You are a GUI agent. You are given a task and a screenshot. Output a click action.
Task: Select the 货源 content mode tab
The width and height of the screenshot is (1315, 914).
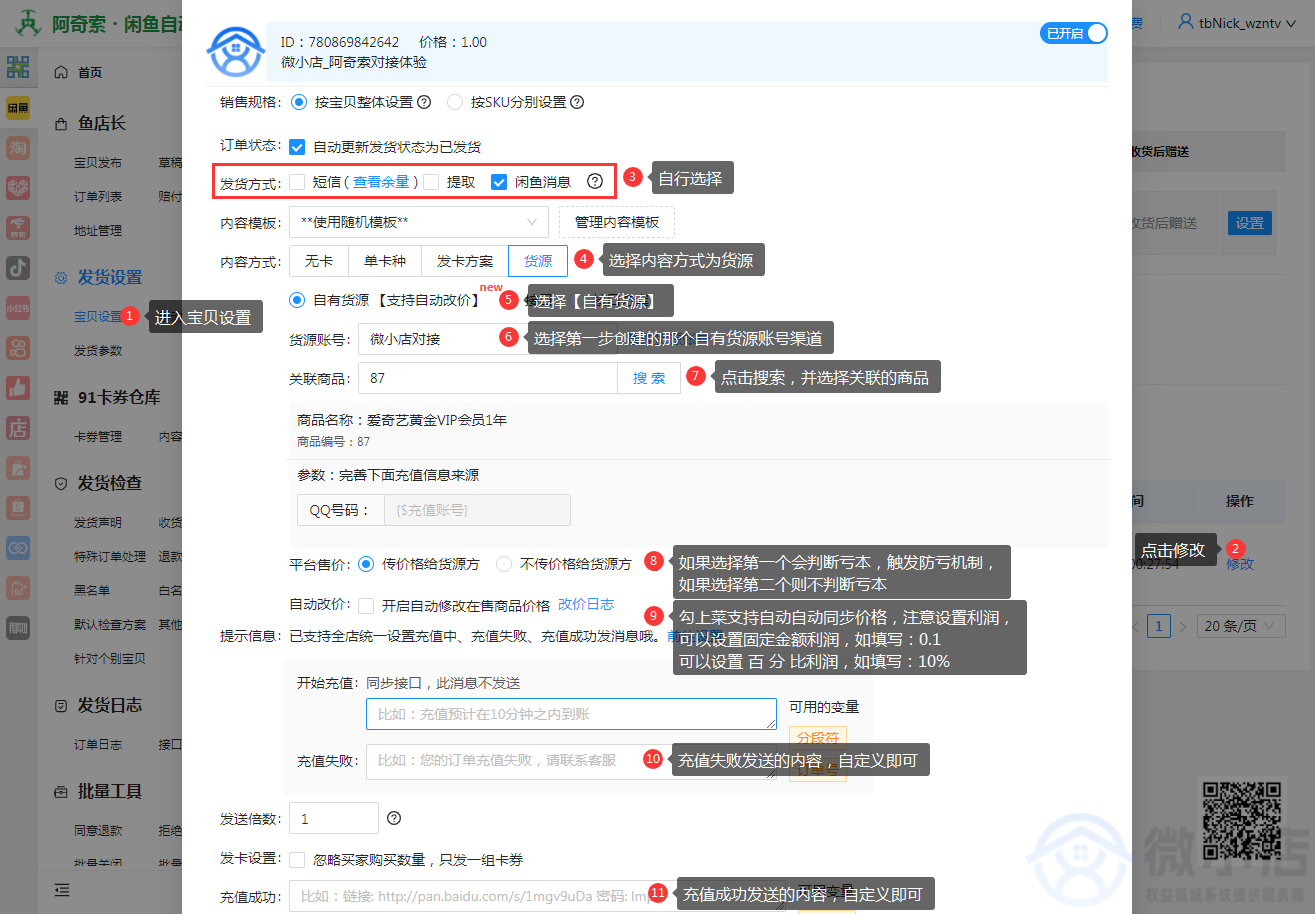pyautogui.click(x=538, y=261)
